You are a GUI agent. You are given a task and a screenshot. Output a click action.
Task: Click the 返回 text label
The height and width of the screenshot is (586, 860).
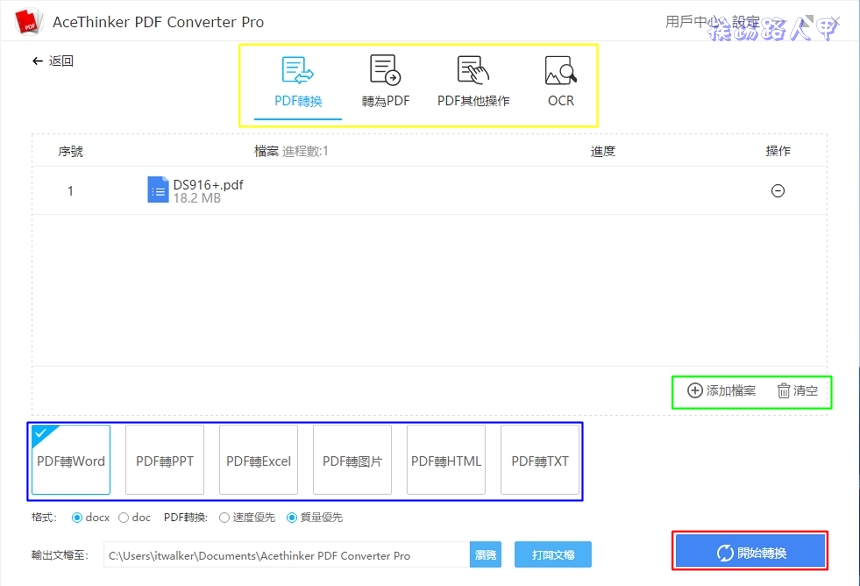tap(61, 61)
